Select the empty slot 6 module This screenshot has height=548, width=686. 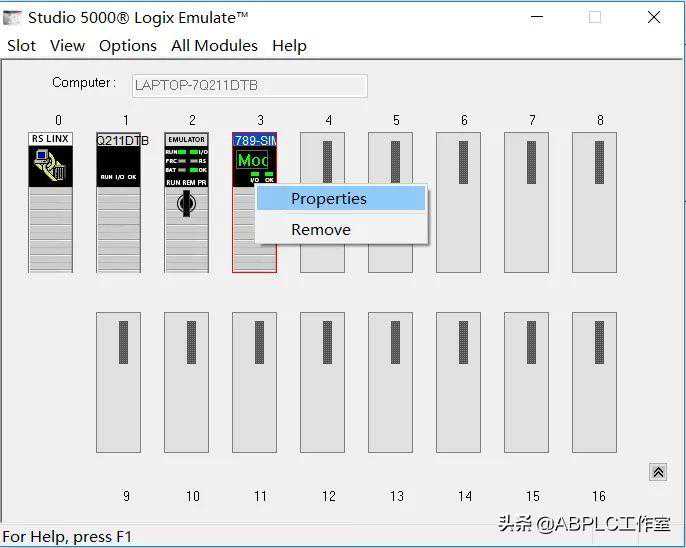[x=458, y=201]
